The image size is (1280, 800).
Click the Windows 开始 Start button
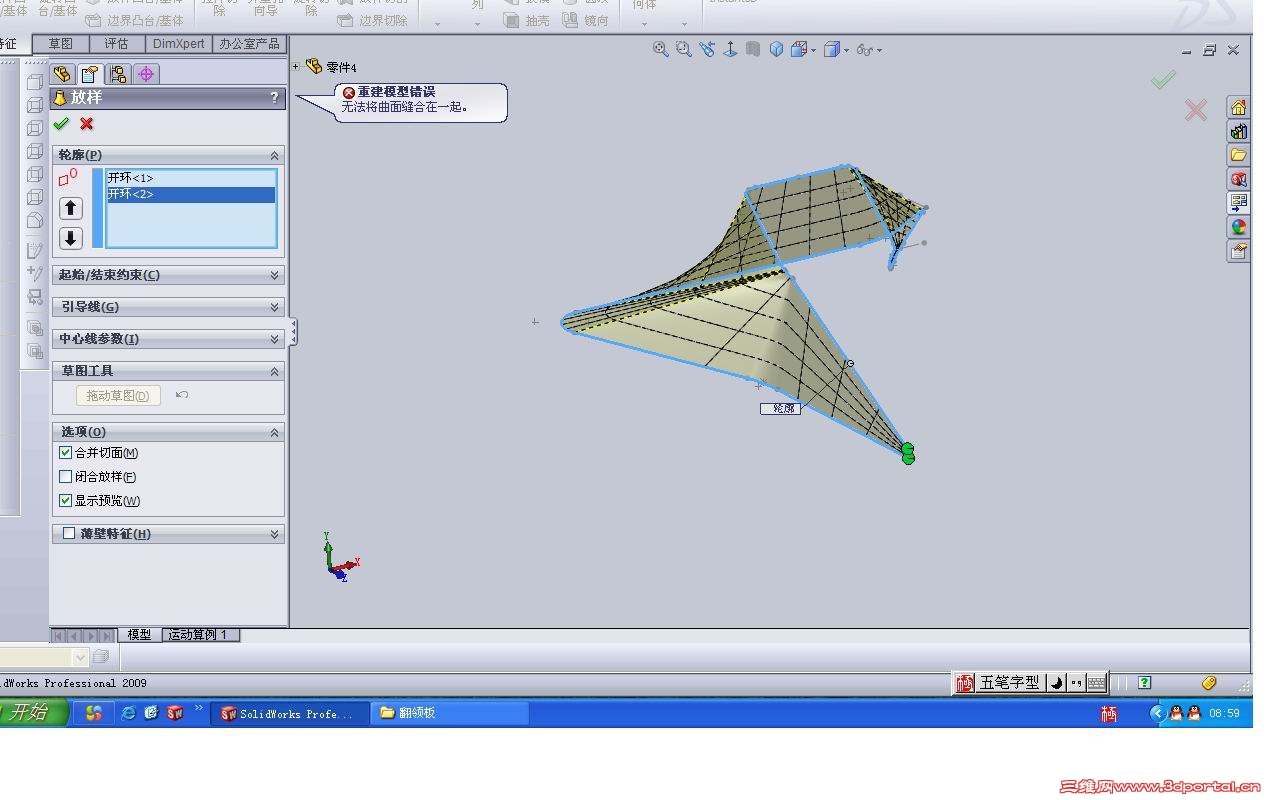pyautogui.click(x=33, y=713)
